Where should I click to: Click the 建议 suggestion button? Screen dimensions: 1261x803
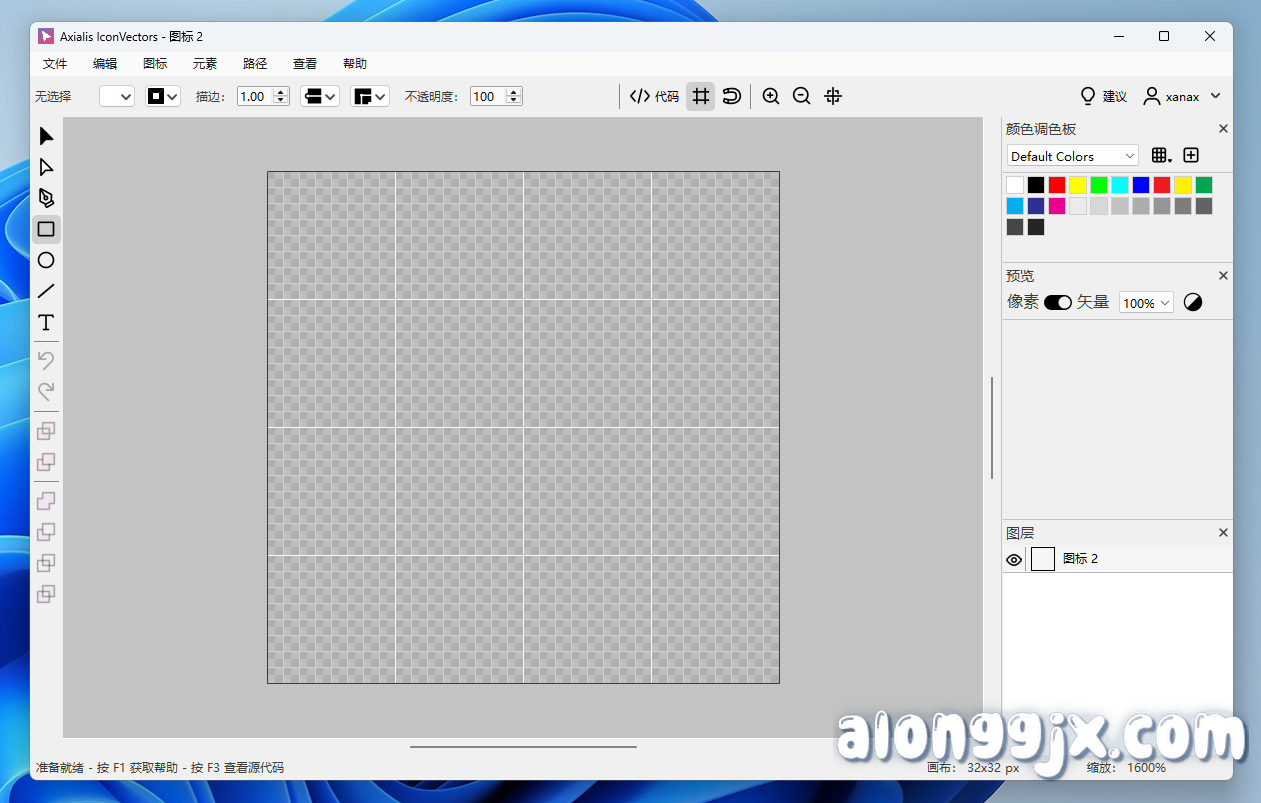point(1102,96)
